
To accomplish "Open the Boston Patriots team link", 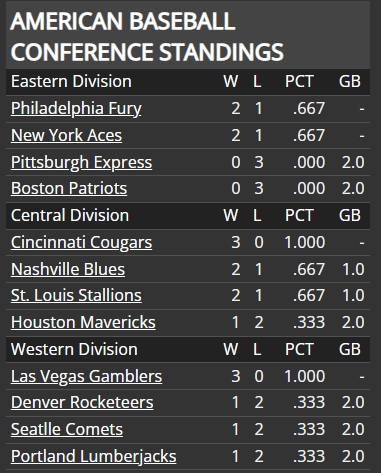I will [x=69, y=188].
